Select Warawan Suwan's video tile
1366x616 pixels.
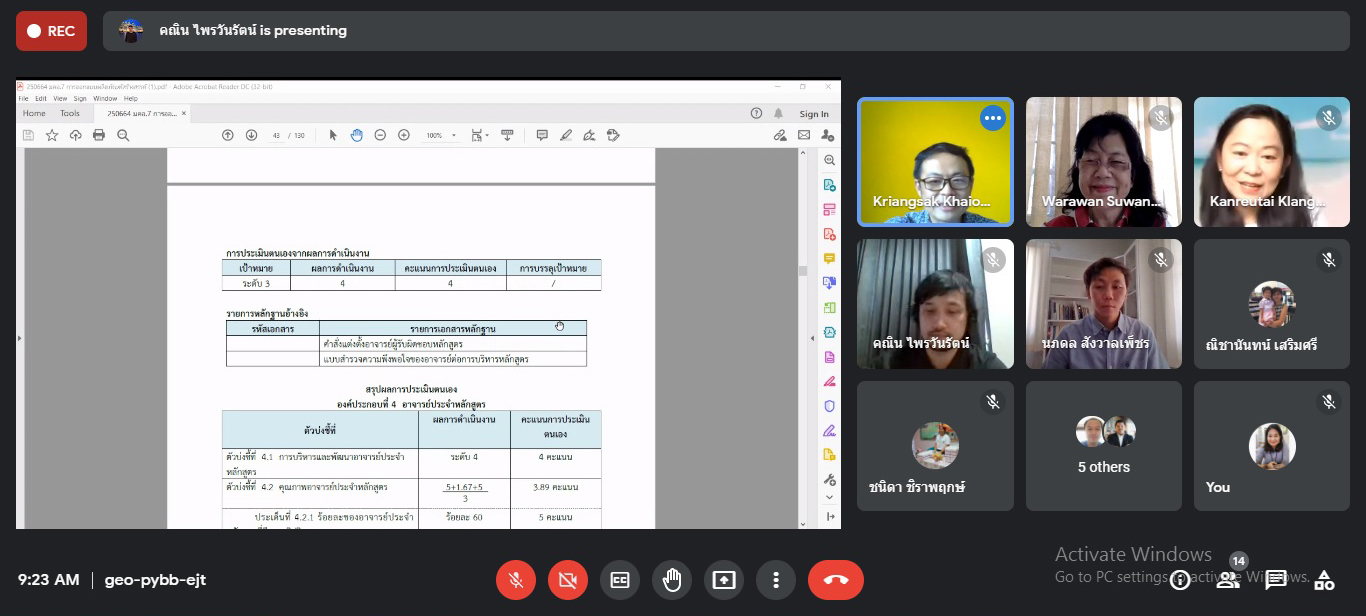point(1103,161)
